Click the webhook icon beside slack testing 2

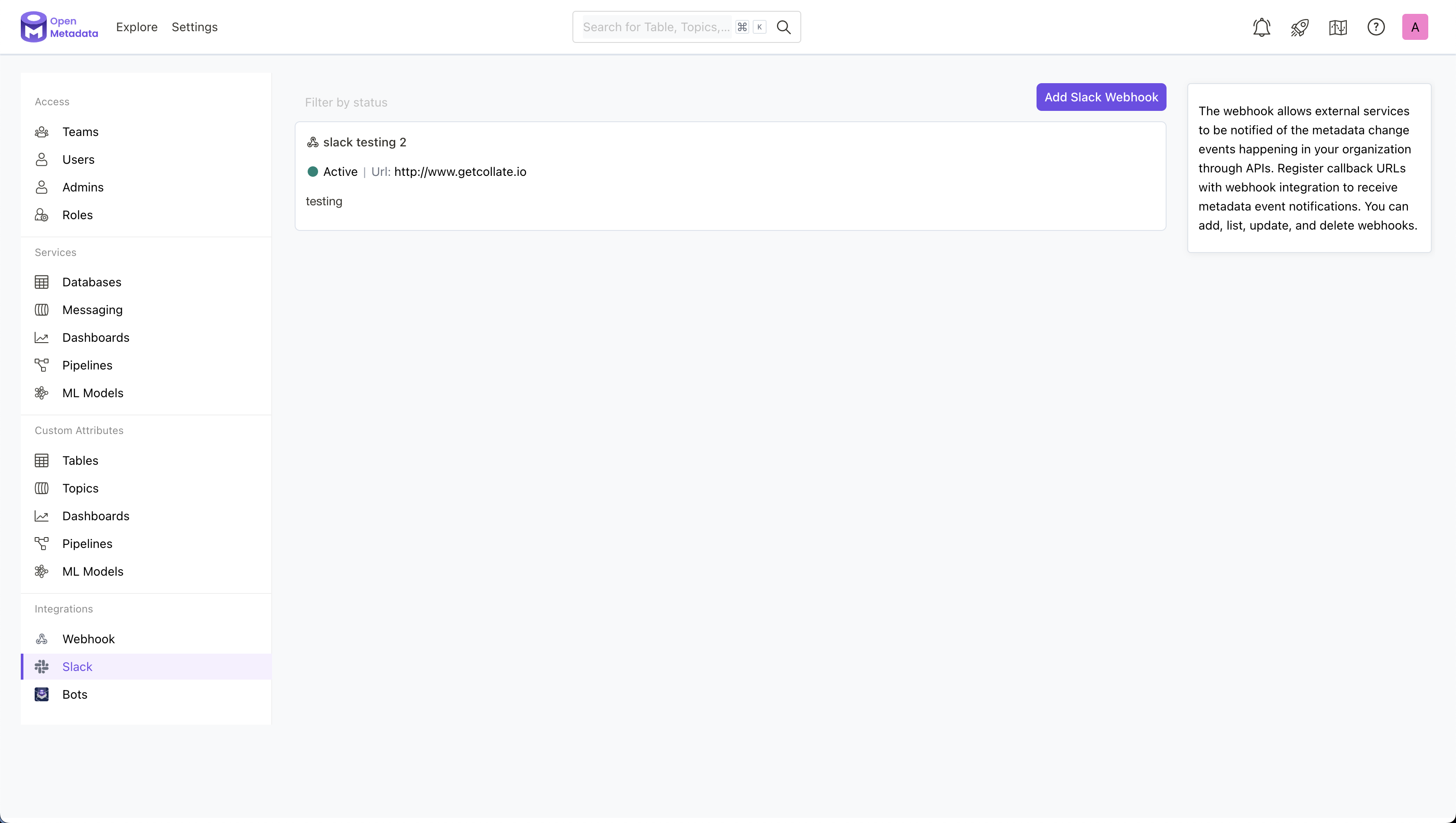[313, 143]
